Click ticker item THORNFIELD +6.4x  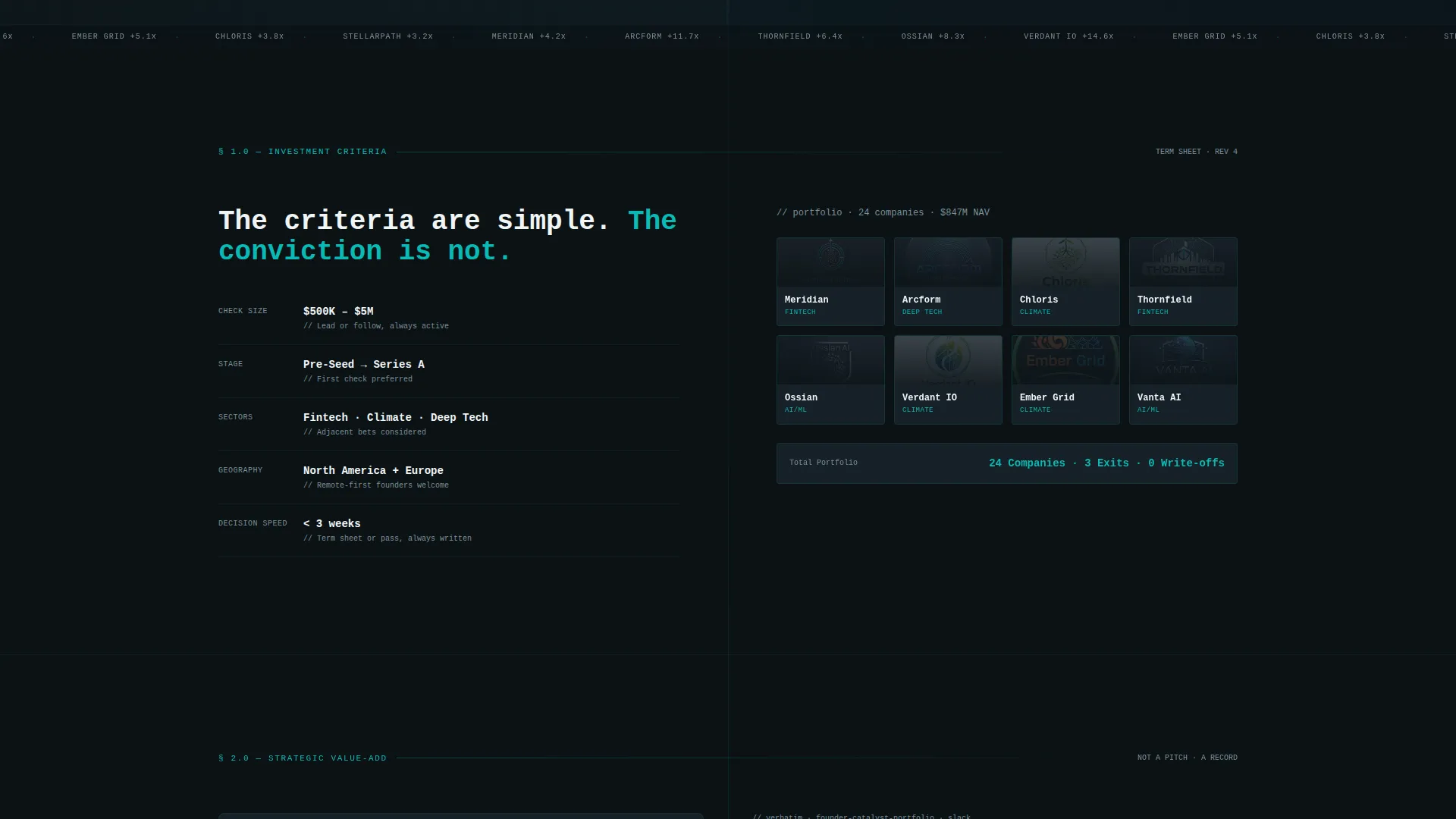click(x=800, y=36)
